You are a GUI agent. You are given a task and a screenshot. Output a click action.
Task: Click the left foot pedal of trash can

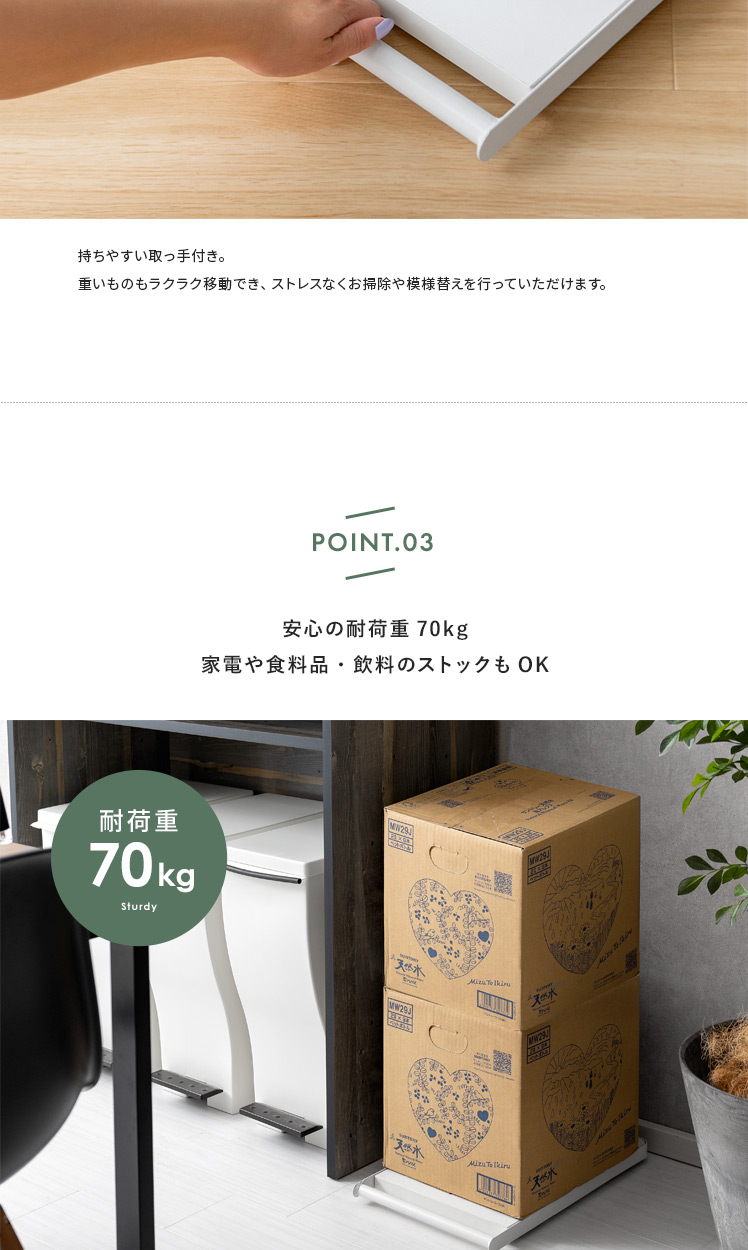(x=186, y=1084)
